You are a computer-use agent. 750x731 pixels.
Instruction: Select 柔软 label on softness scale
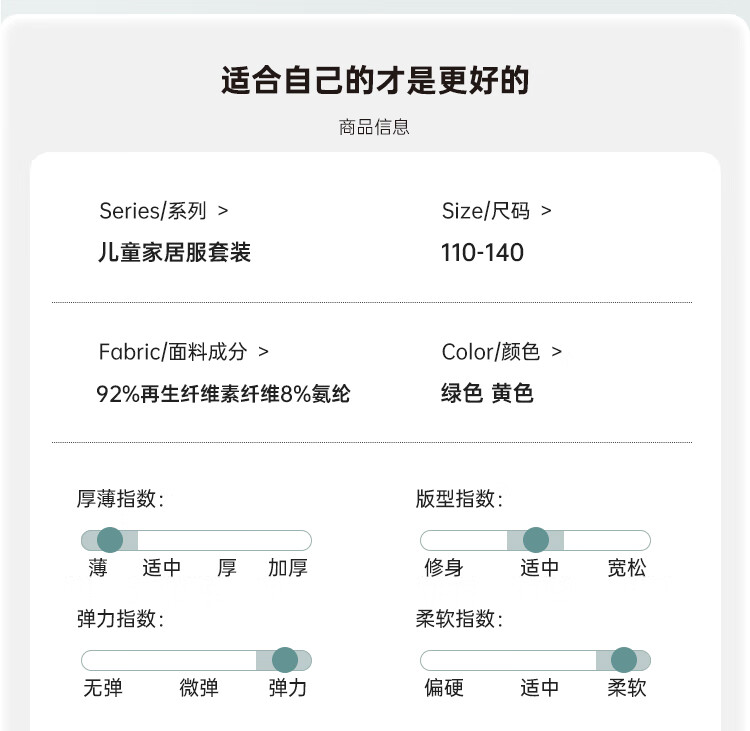627,688
